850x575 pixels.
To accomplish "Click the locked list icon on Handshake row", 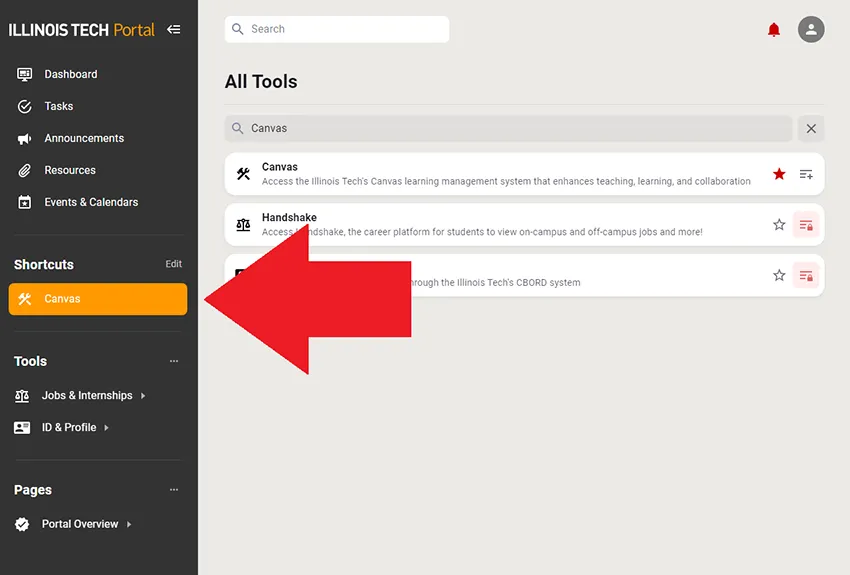I will [806, 224].
